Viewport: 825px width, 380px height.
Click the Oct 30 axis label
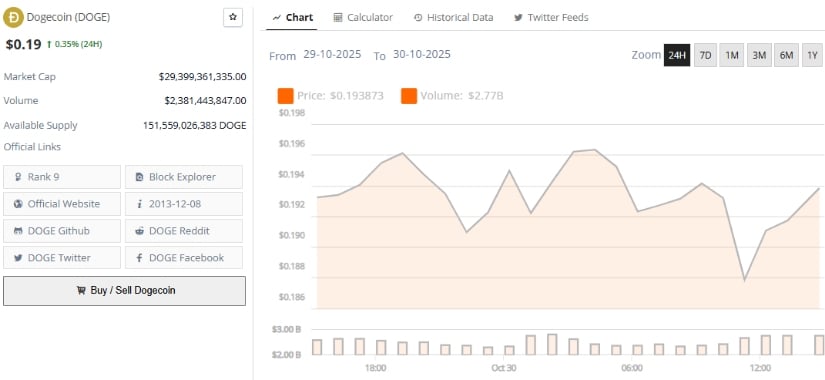(504, 367)
